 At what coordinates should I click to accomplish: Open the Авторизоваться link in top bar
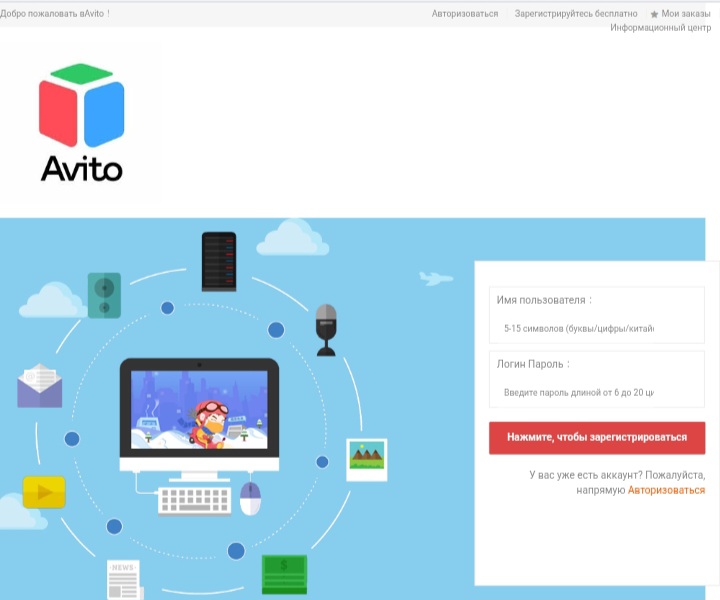(x=465, y=14)
